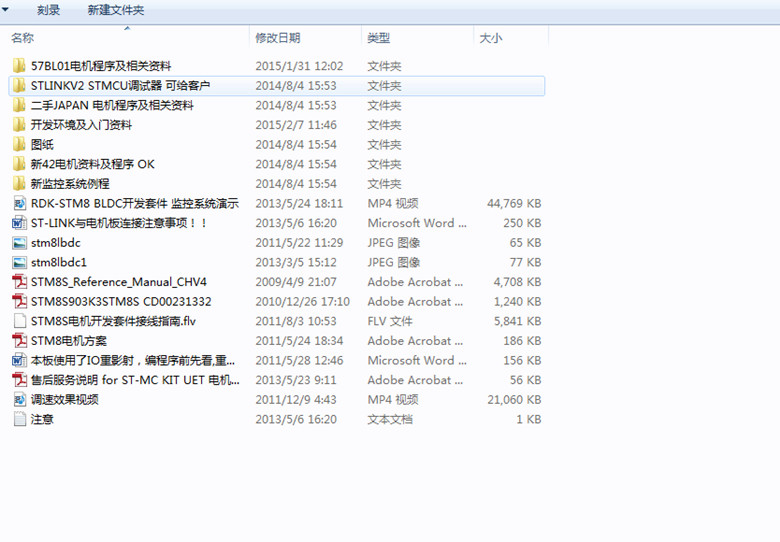Select the STM8S电机开发套件接线指南.flv file icon

click(19, 321)
